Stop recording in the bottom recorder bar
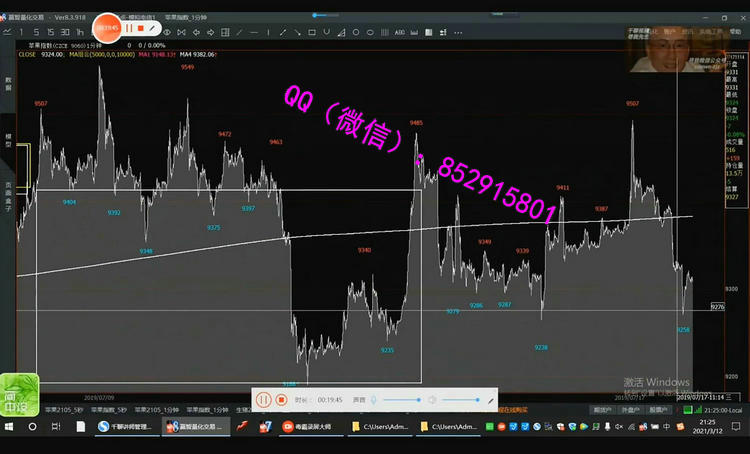Image resolution: width=750 pixels, height=454 pixels. (x=282, y=400)
